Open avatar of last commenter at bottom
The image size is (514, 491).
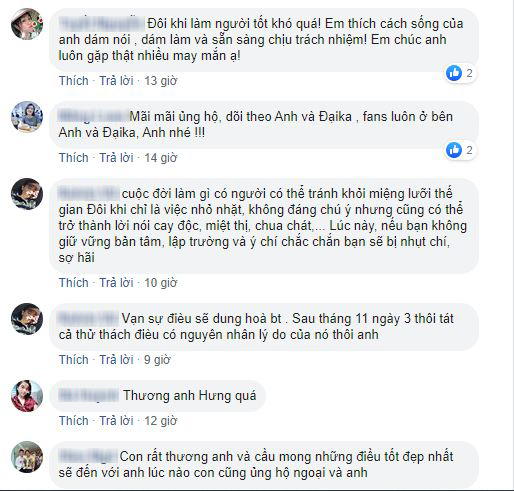(27, 457)
